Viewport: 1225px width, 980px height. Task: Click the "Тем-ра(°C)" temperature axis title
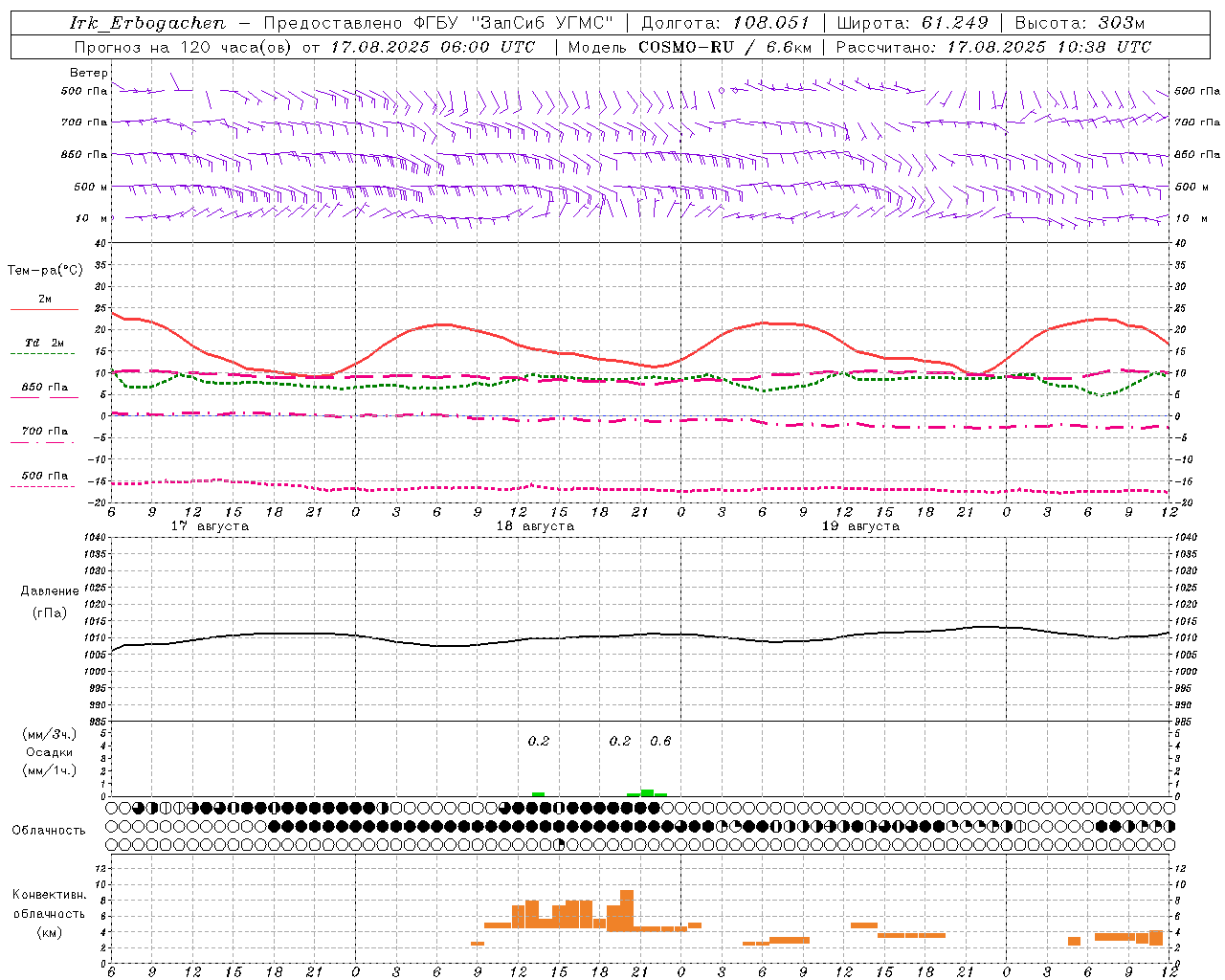pos(45,271)
